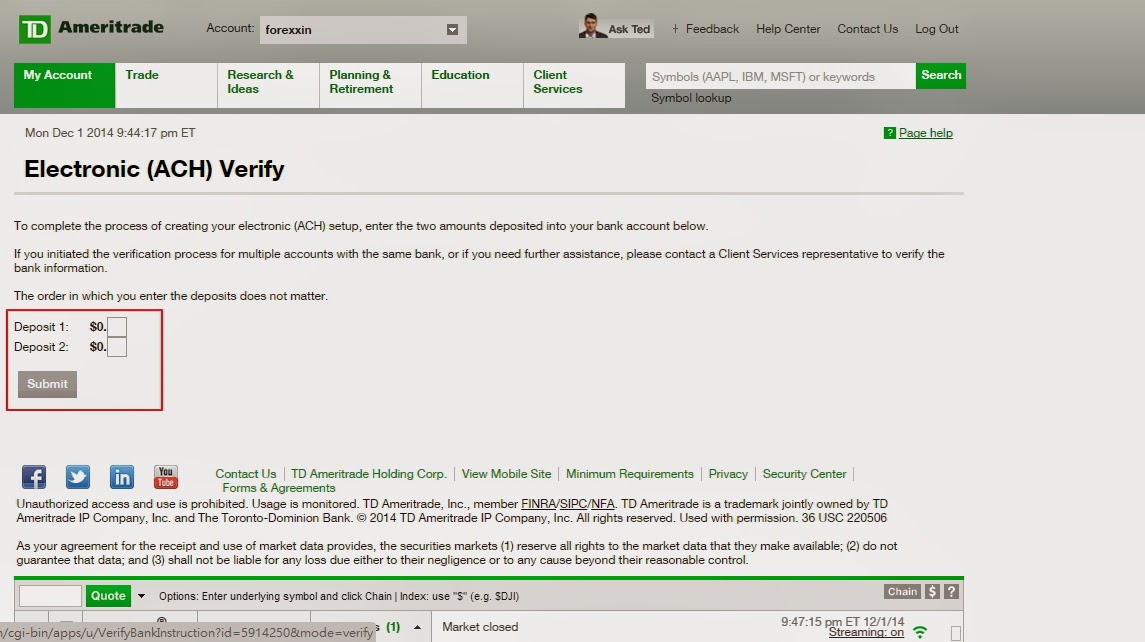Open the NFA link
This screenshot has height=642, width=1145.
602,504
